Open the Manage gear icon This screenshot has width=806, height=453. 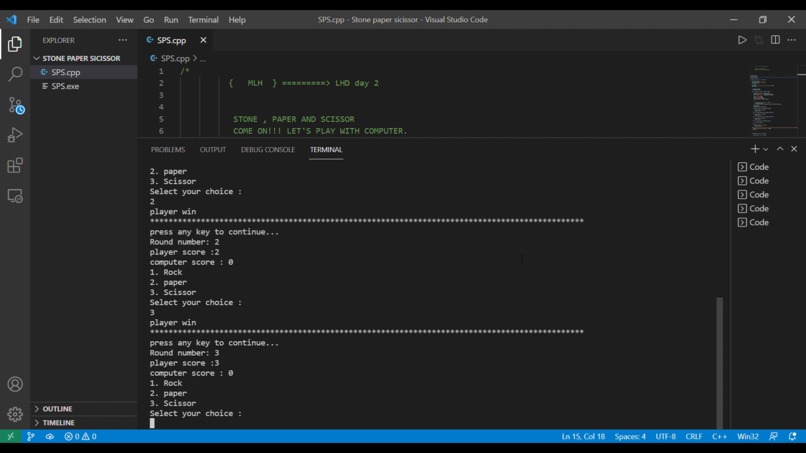(x=15, y=414)
